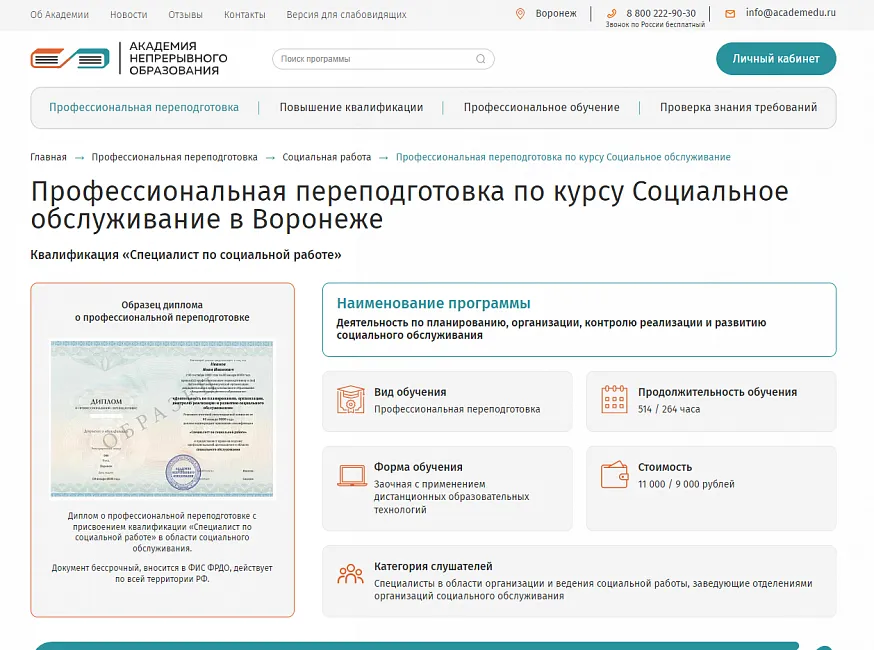Call the number 8 800 222-90-30
The width and height of the screenshot is (874, 650).
661,13
